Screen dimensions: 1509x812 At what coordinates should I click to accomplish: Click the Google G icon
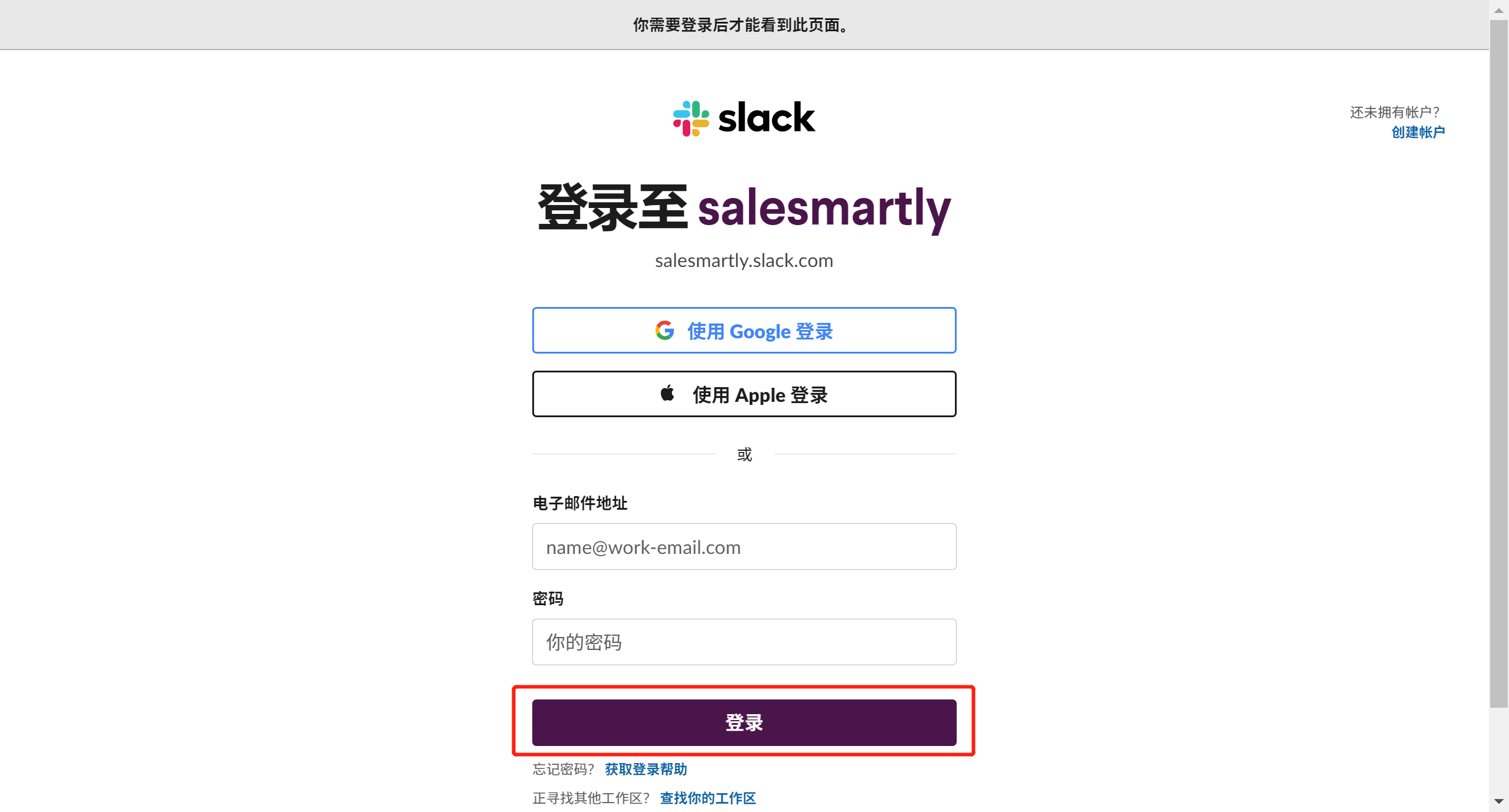[x=665, y=331]
